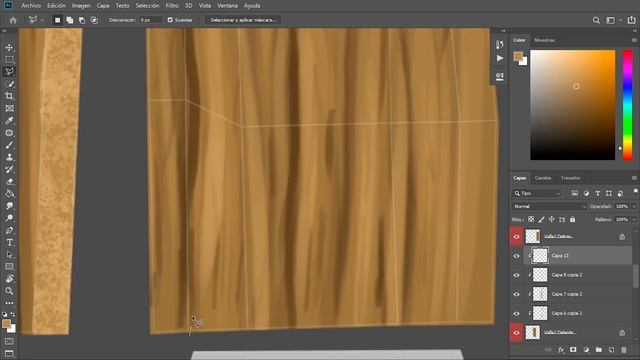Viewport: 640px width, 360px height.
Task: Select the Pen tool
Action: 9,230
